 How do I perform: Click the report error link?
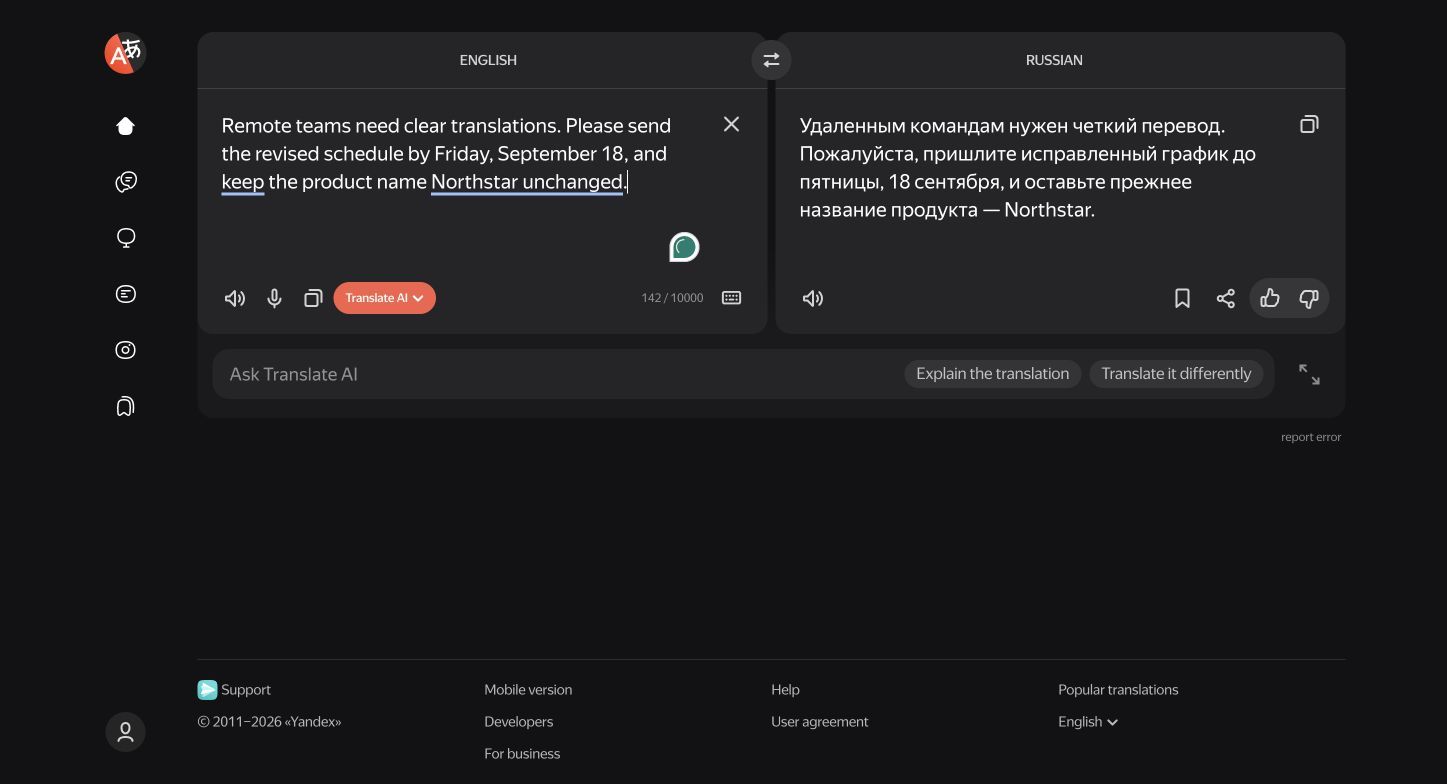coord(1311,437)
